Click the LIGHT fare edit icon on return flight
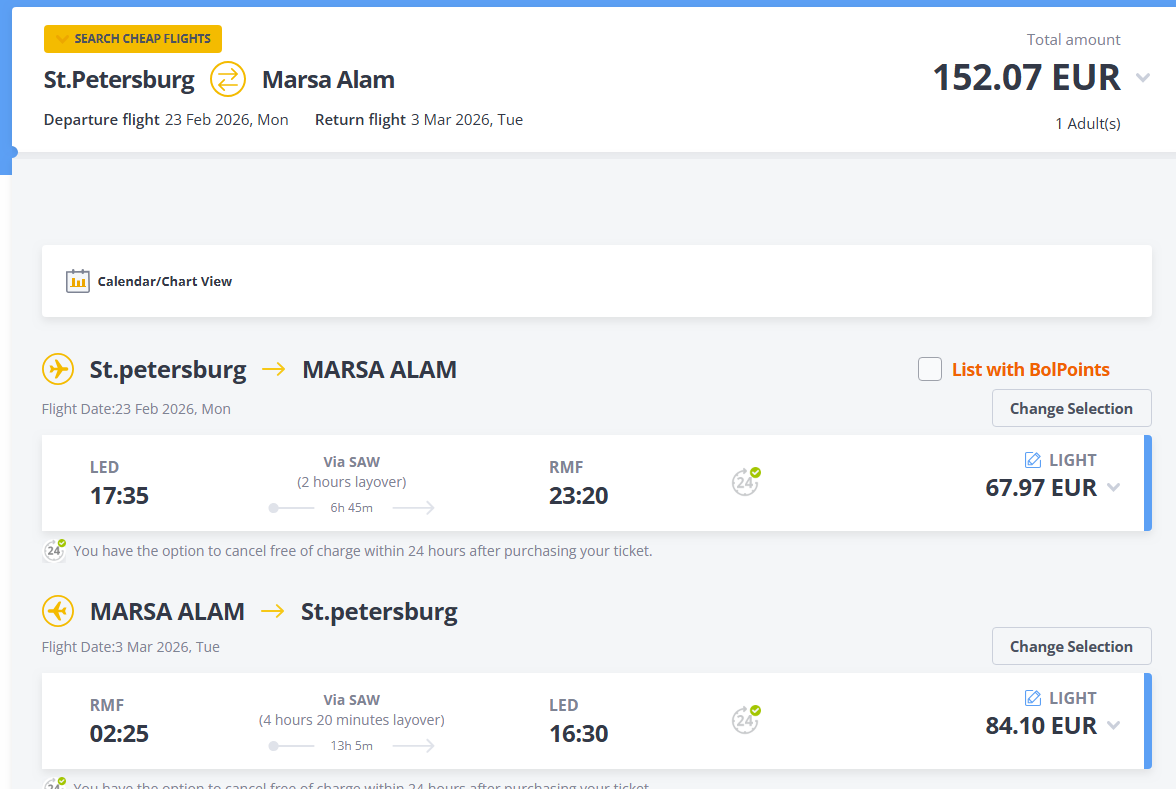1176x789 pixels. 1034,698
